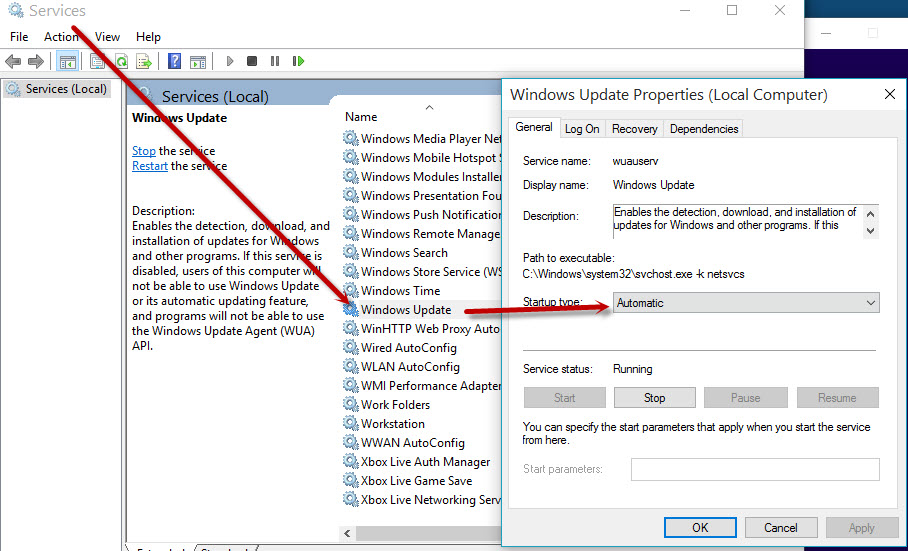This screenshot has width=908, height=551.
Task: Click the Export List toolbar icon
Action: click(144, 61)
